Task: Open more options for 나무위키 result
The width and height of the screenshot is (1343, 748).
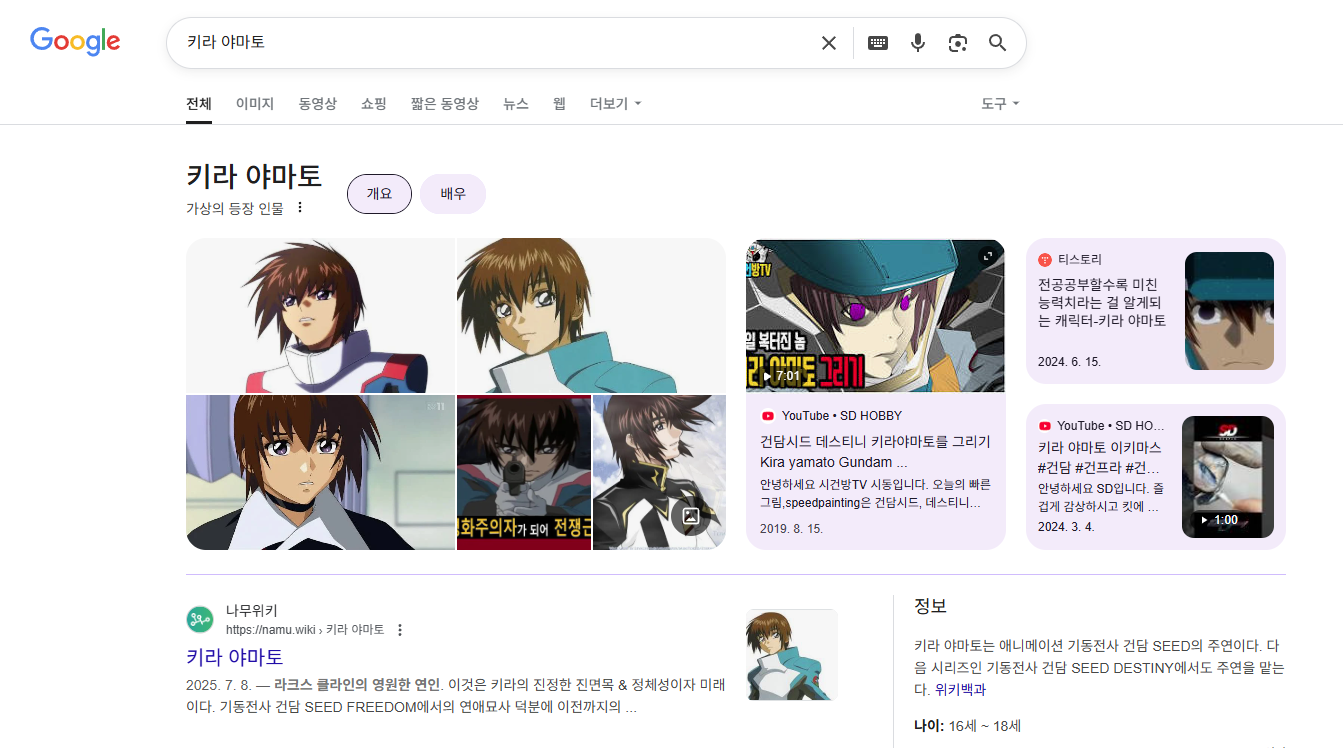Action: click(x=400, y=630)
